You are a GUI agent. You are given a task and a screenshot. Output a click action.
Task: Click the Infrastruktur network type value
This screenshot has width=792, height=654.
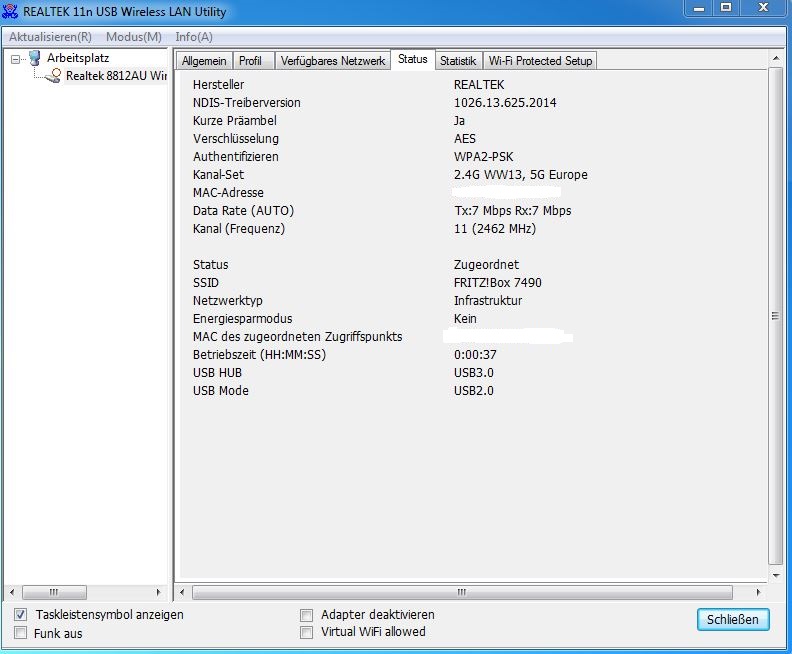[488, 300]
